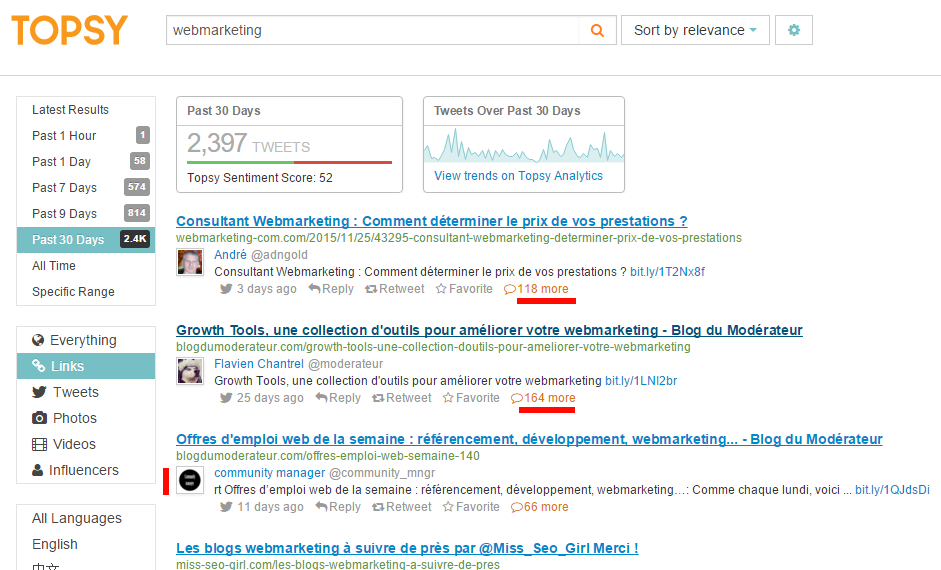This screenshot has width=941, height=570.
Task: Select Past 1 Day filter
Action: [86, 161]
